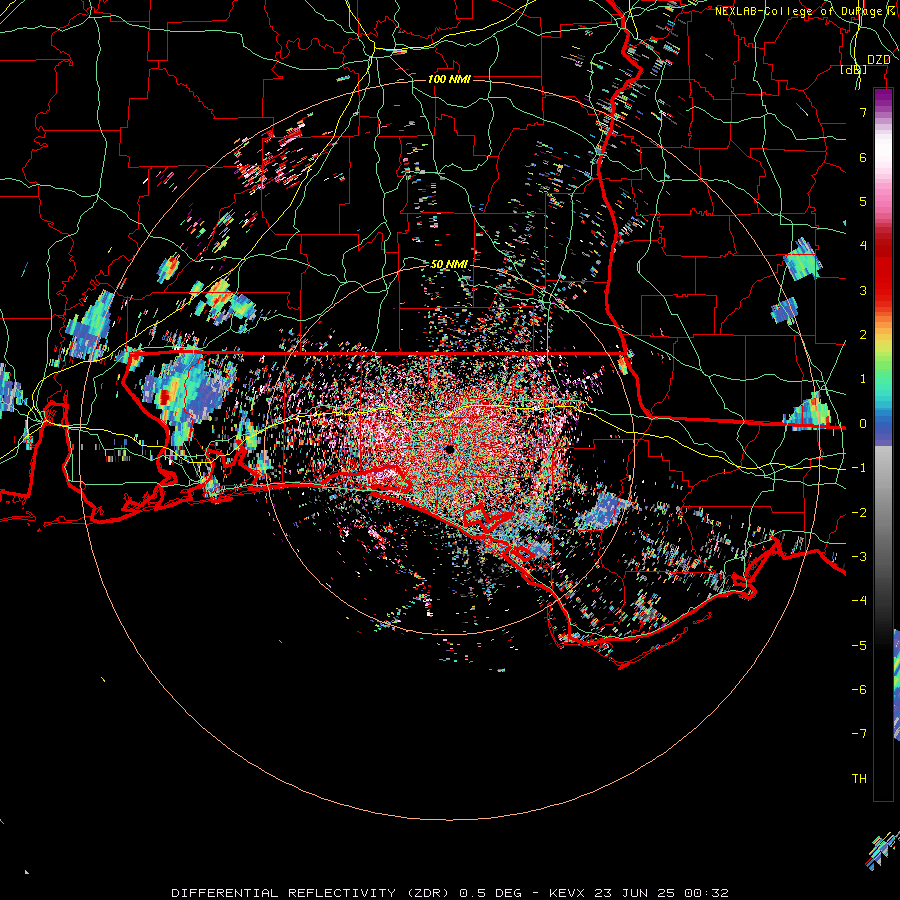Select the 4 value on color scale
The width and height of the screenshot is (900, 900).
tap(863, 246)
